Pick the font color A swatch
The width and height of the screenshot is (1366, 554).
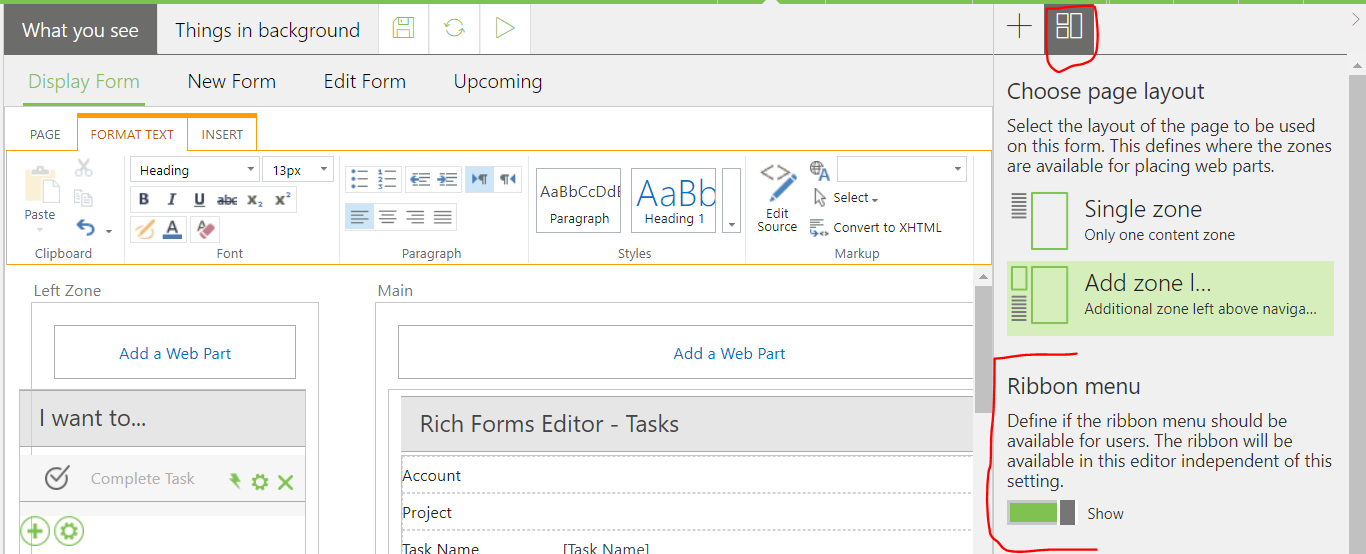[x=172, y=230]
